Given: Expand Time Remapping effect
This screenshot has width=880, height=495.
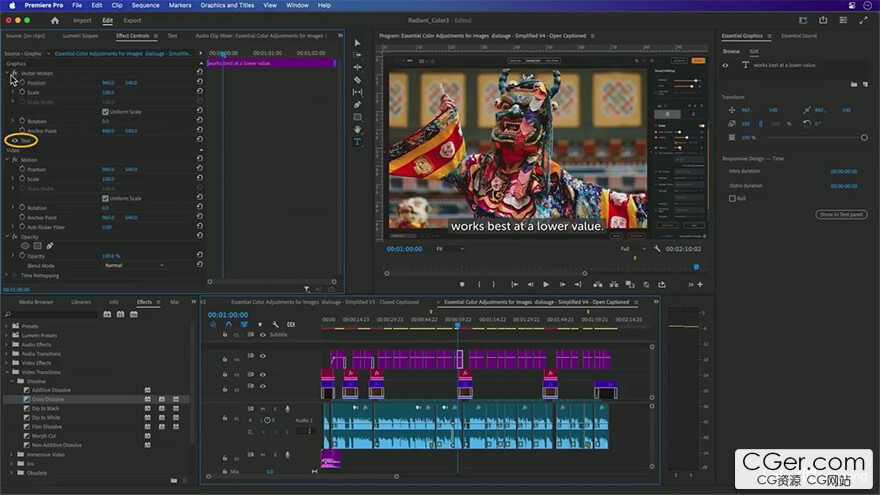Looking at the screenshot, I should 7,276.
